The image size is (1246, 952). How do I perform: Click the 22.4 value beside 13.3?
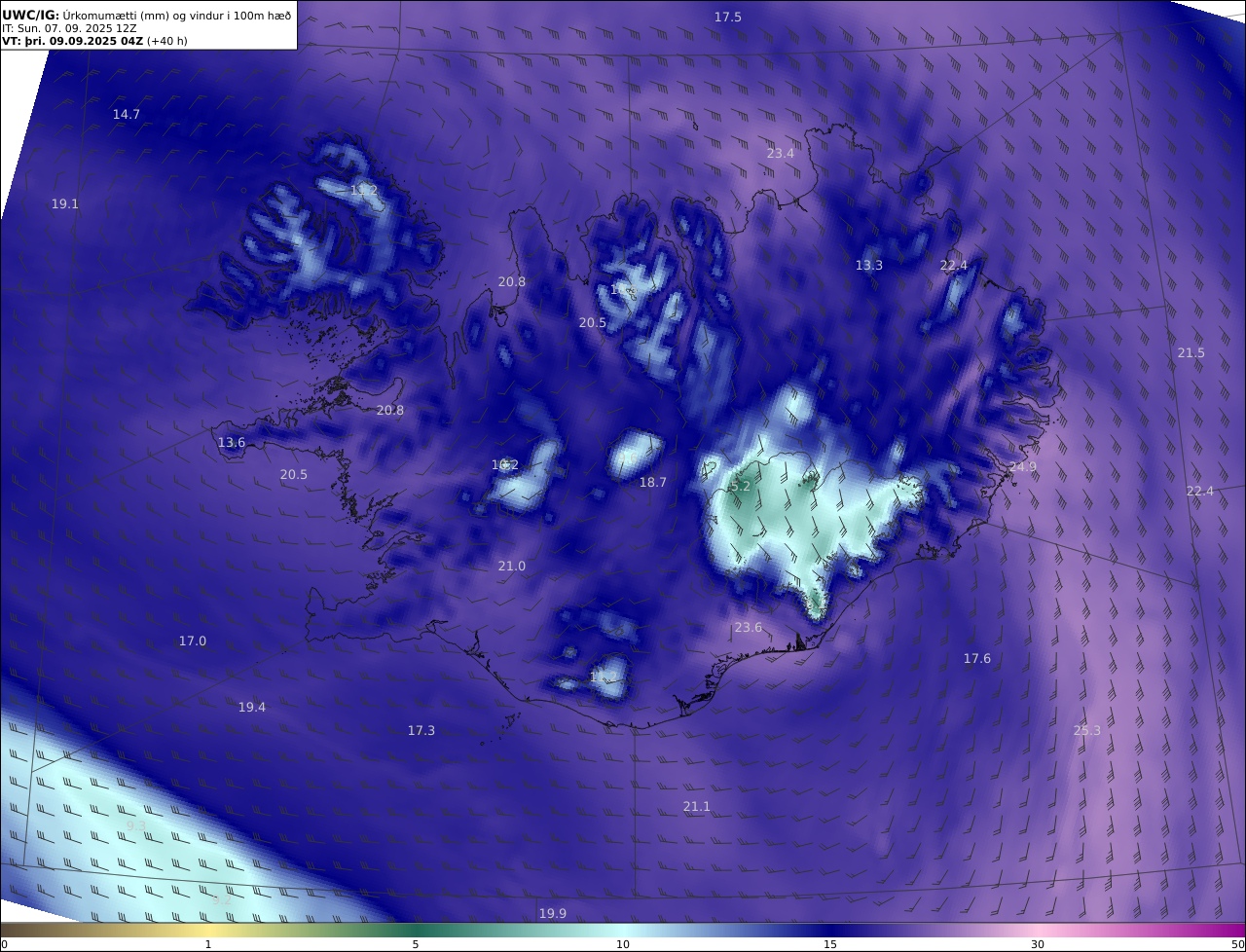[954, 265]
